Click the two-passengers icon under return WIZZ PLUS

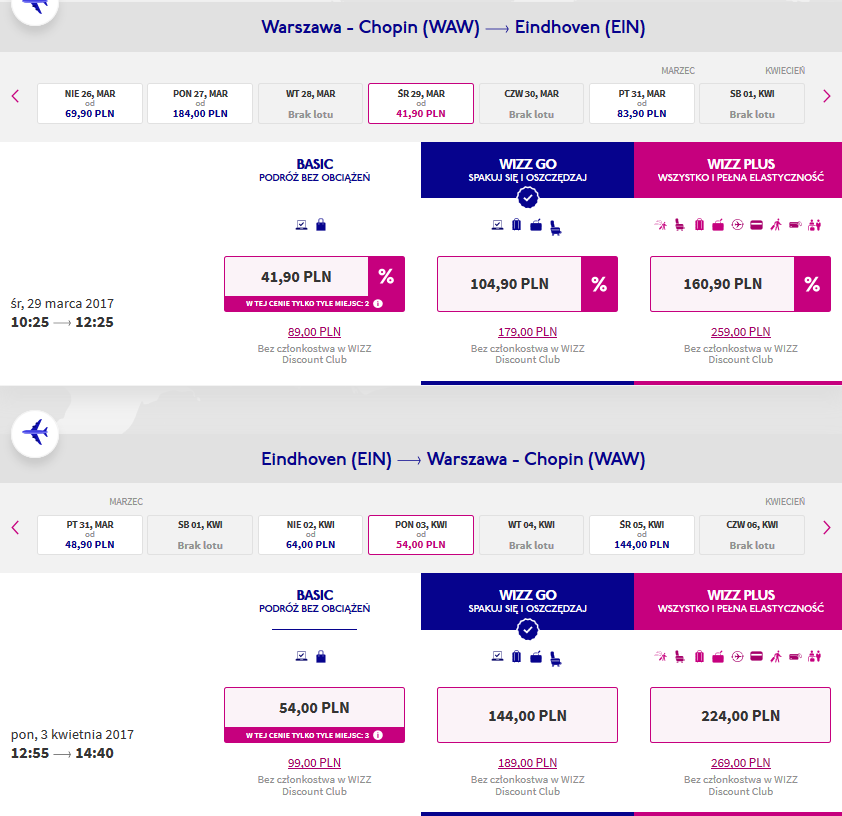[815, 656]
